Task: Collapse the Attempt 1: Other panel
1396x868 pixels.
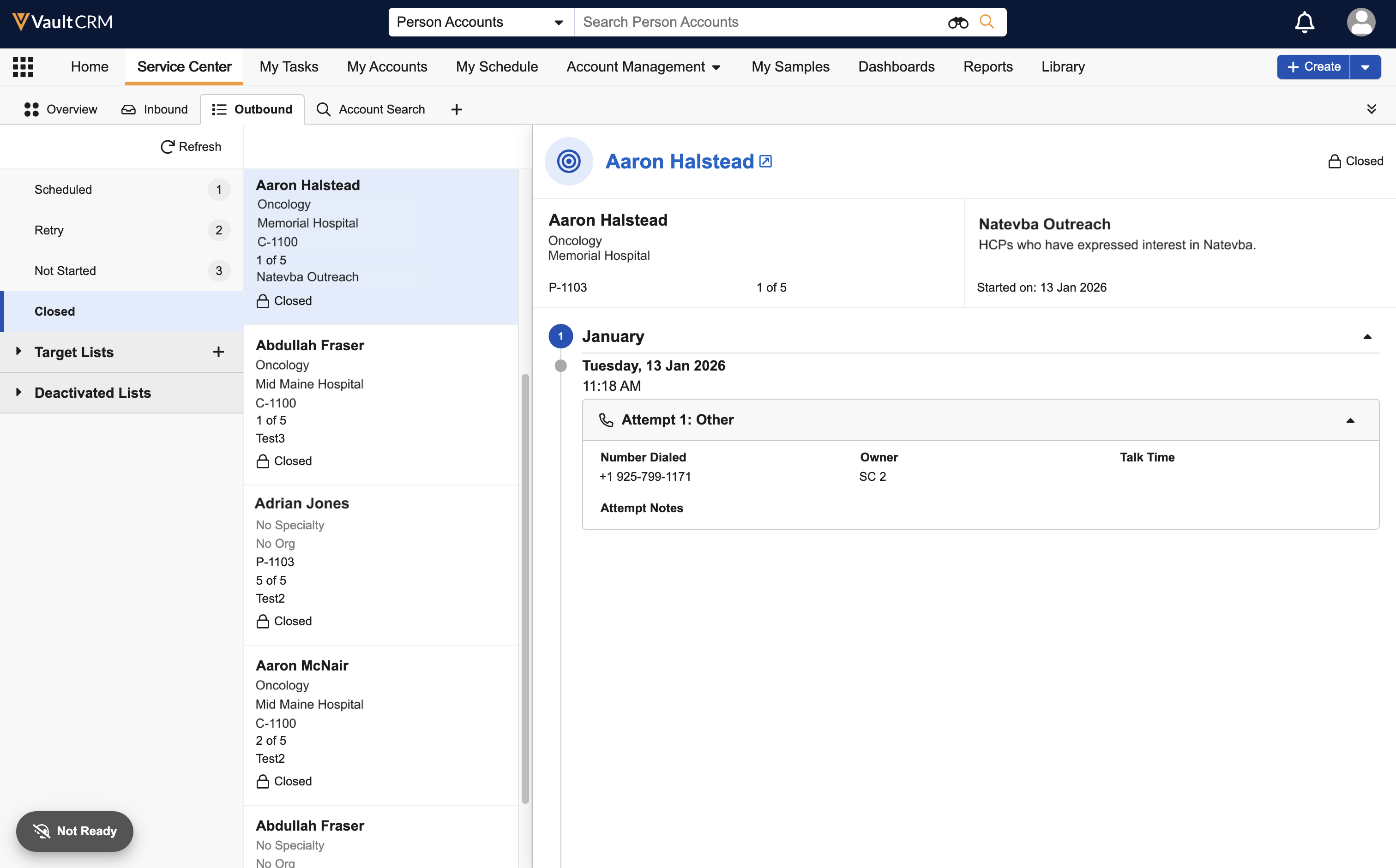Action: tap(1350, 420)
